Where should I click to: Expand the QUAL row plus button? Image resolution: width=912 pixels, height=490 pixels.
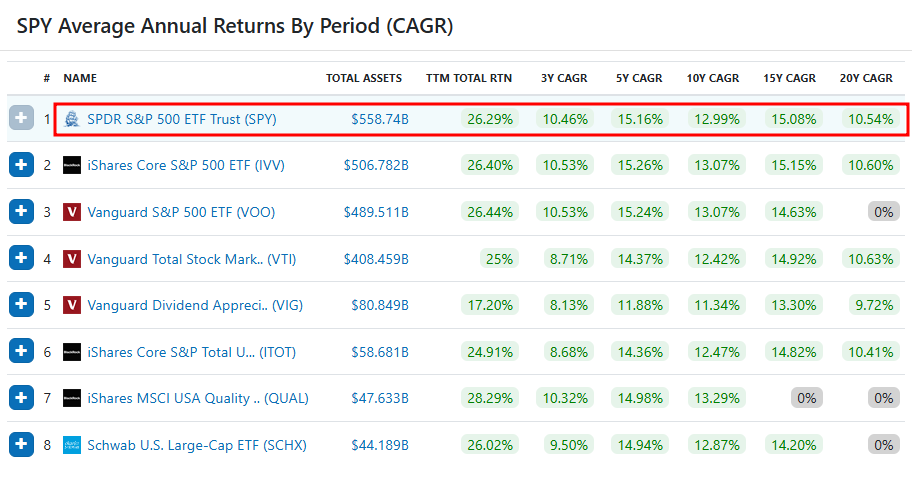pyautogui.click(x=21, y=398)
